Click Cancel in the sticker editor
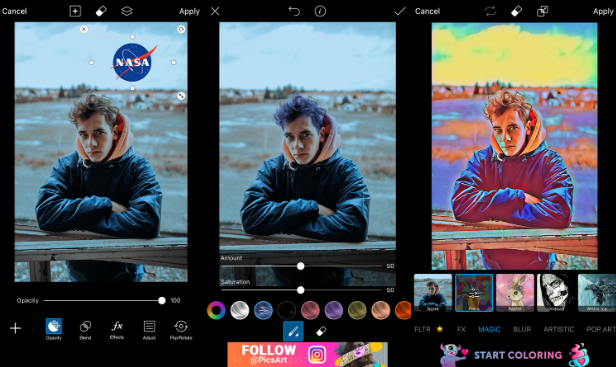 pos(15,11)
